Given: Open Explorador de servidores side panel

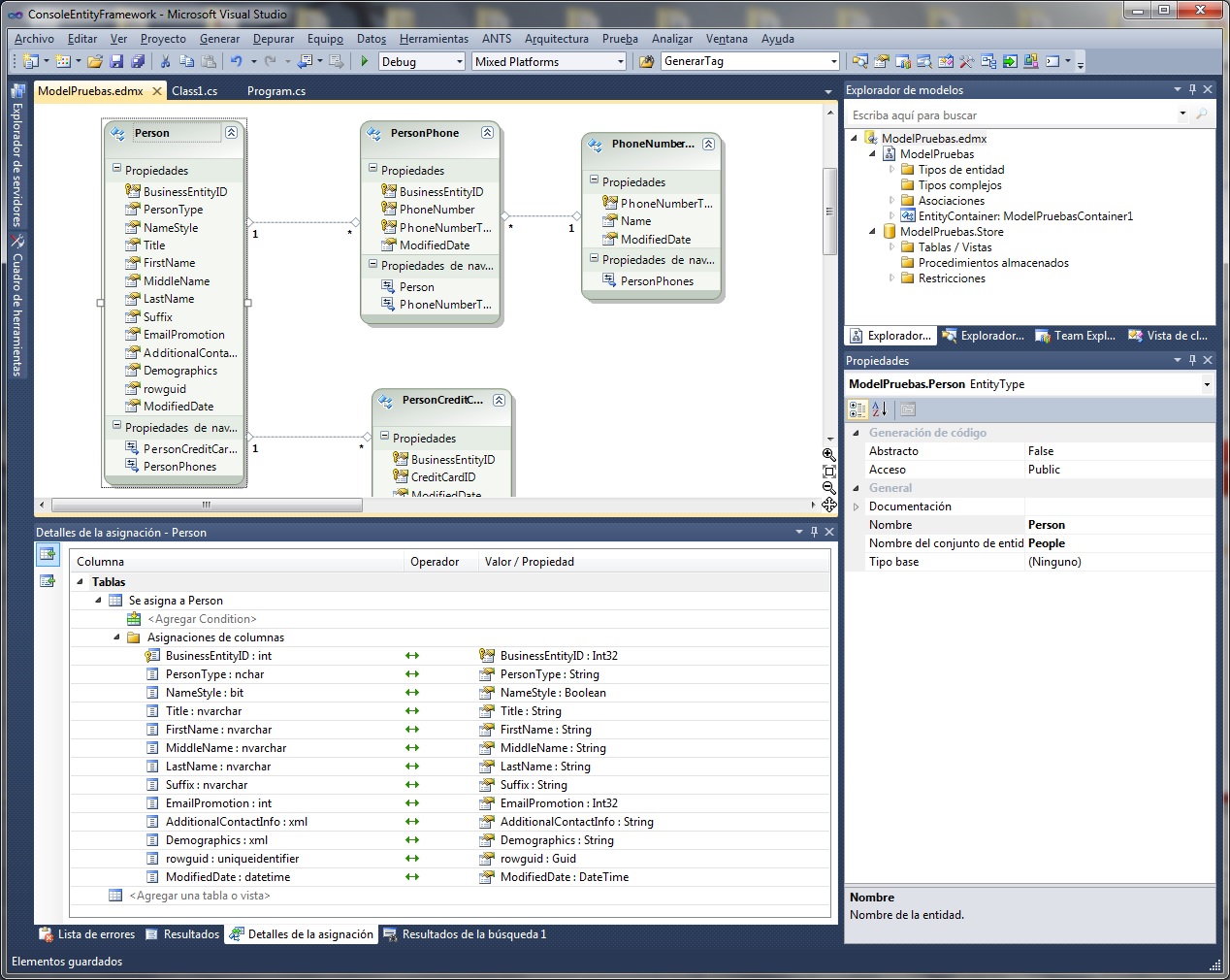Looking at the screenshot, I should [16, 155].
